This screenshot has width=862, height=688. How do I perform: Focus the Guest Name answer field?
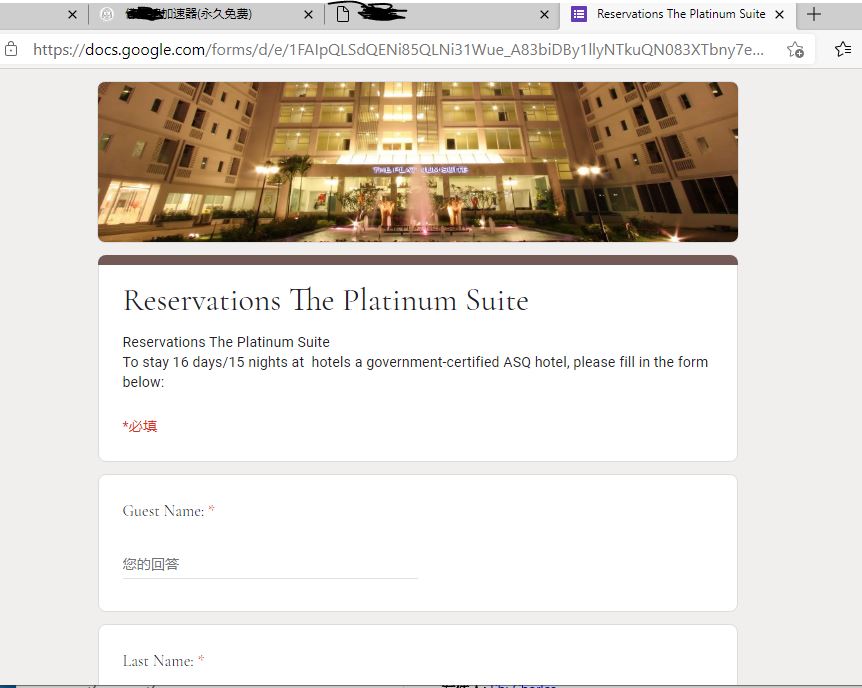(270, 564)
